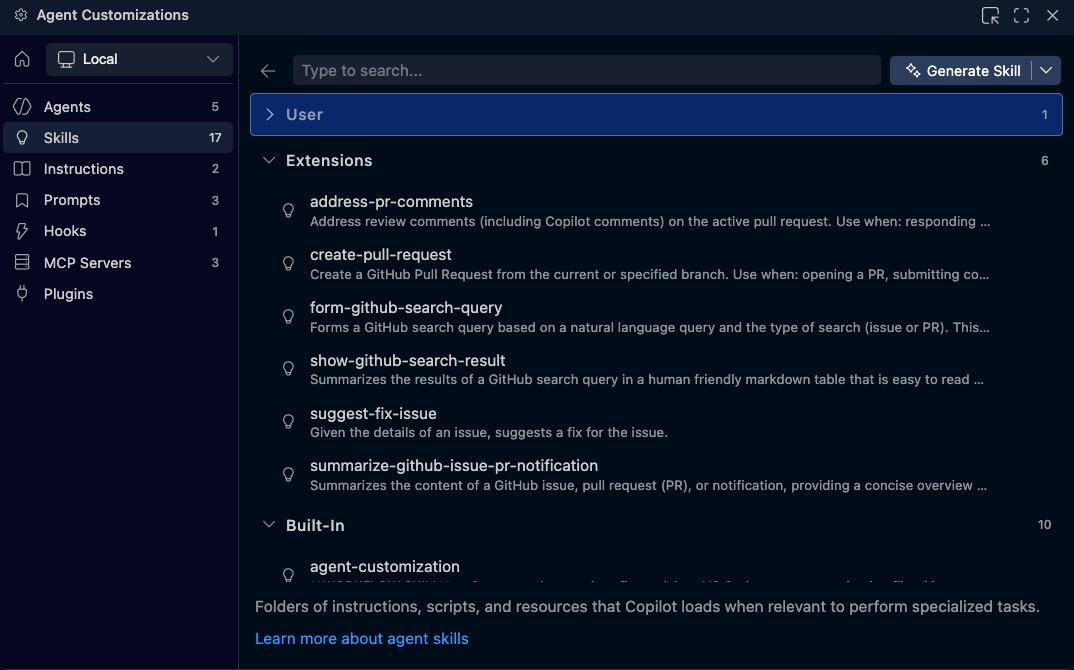Click the lightbulb icon beside agent-customization
The image size is (1074, 670).
coord(288,574)
